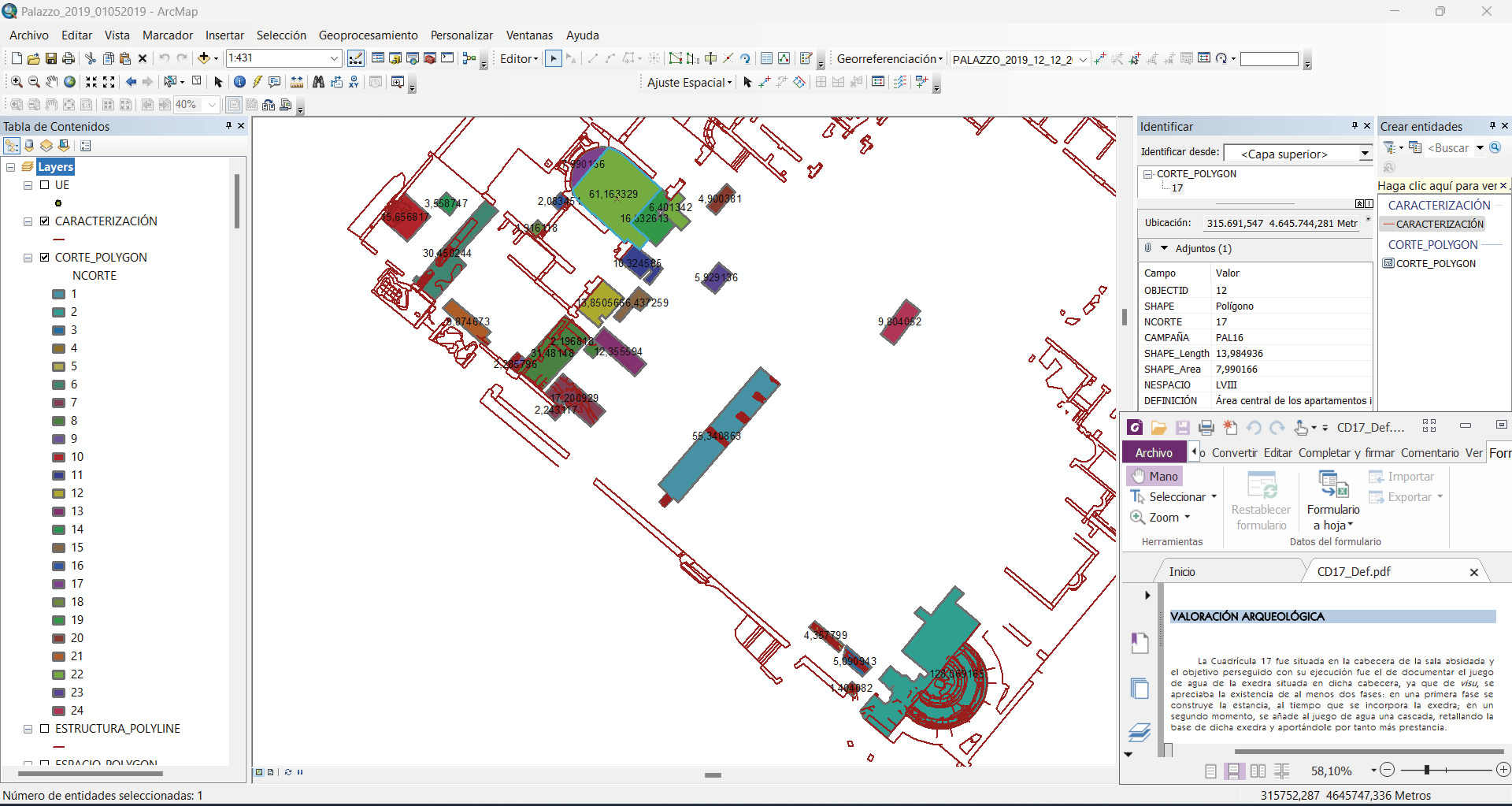This screenshot has height=806, width=1512.
Task: Undo the last action in ArcMap
Action: pyautogui.click(x=164, y=58)
